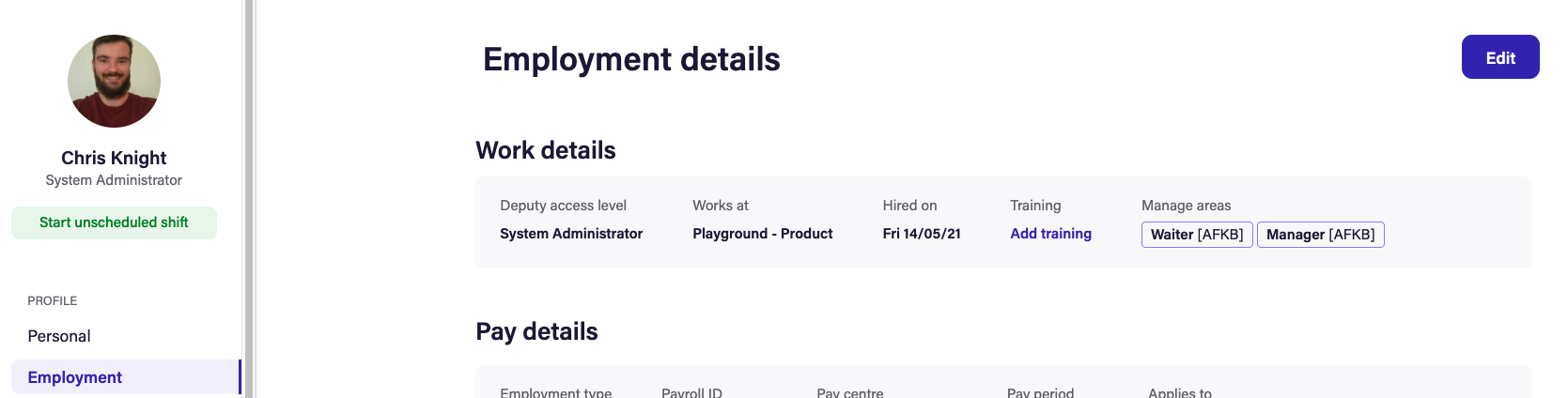This screenshot has width=1568, height=398.
Task: Click the sidebar vertical scrollbar
Action: pyautogui.click(x=249, y=199)
